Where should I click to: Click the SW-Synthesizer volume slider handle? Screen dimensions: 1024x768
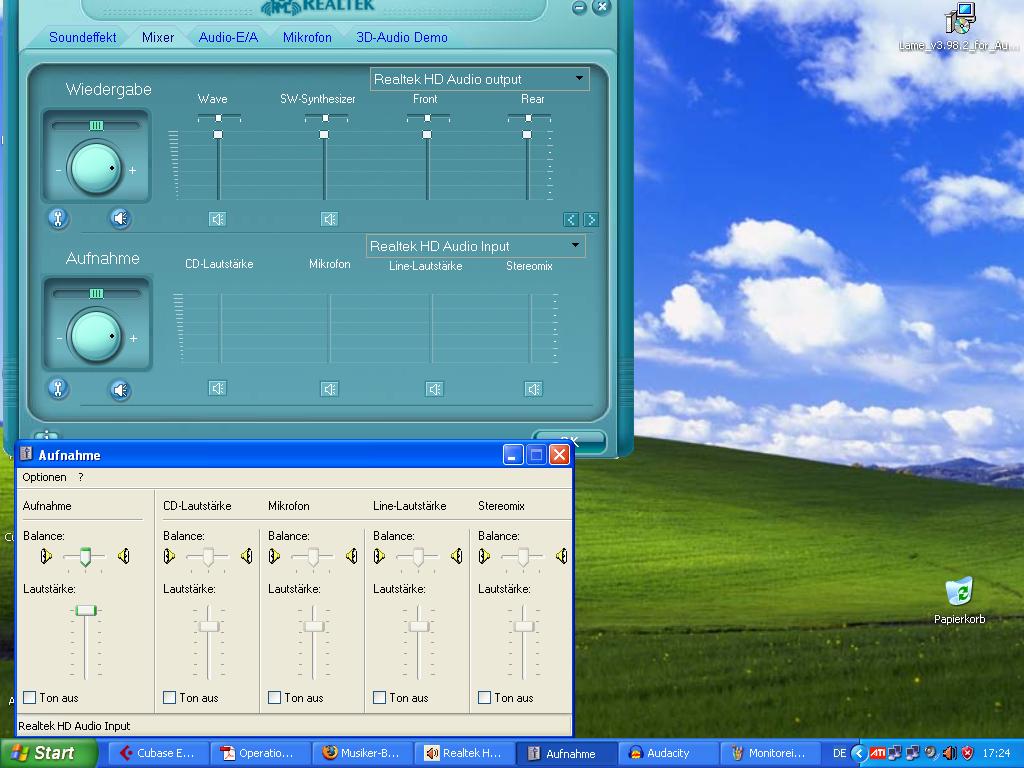324,135
